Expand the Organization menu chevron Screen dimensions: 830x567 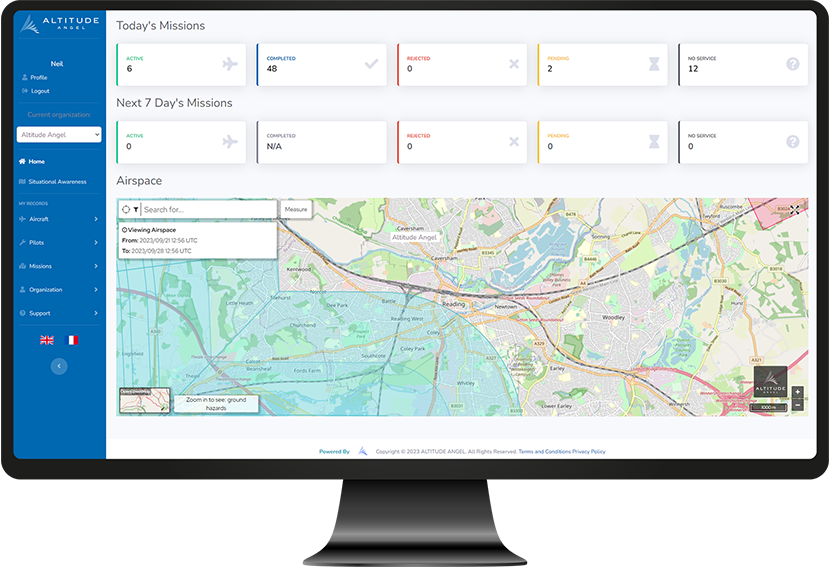96,290
